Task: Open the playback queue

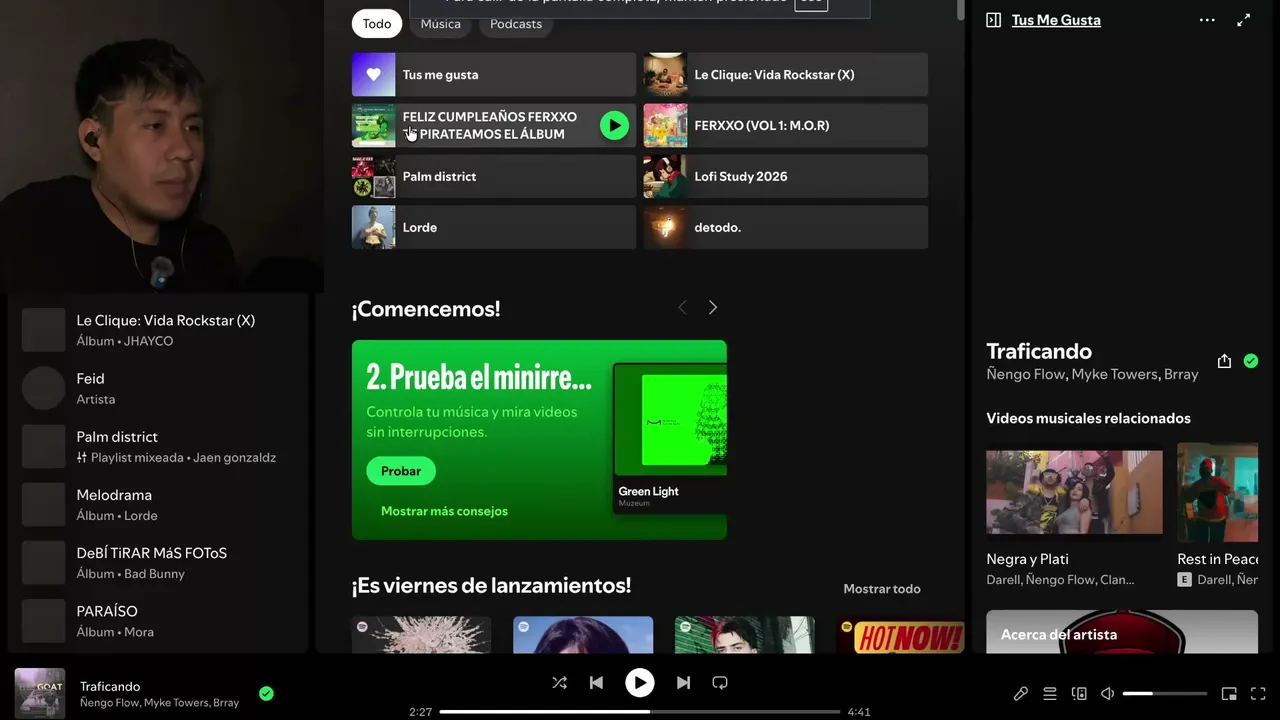Action: tap(1050, 694)
